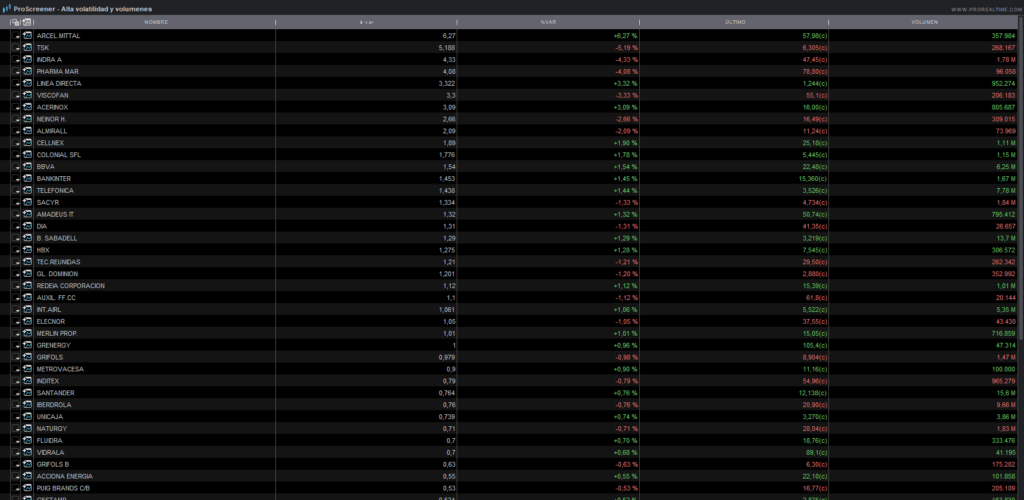Open new chart for ALMIRALL

[27, 131]
